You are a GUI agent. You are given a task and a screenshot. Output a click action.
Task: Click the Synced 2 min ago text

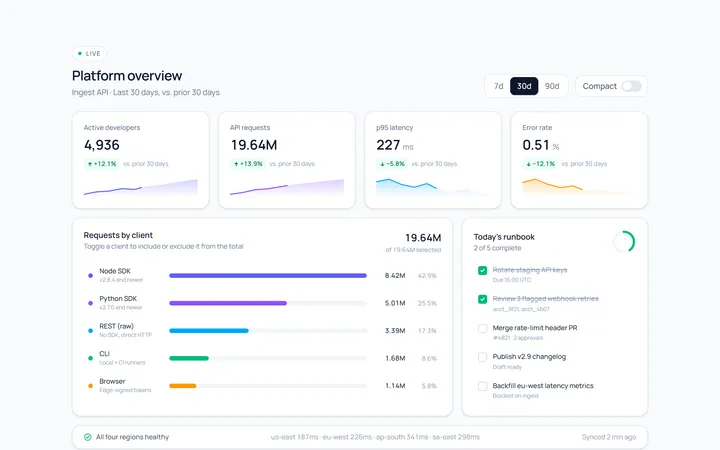tap(609, 437)
